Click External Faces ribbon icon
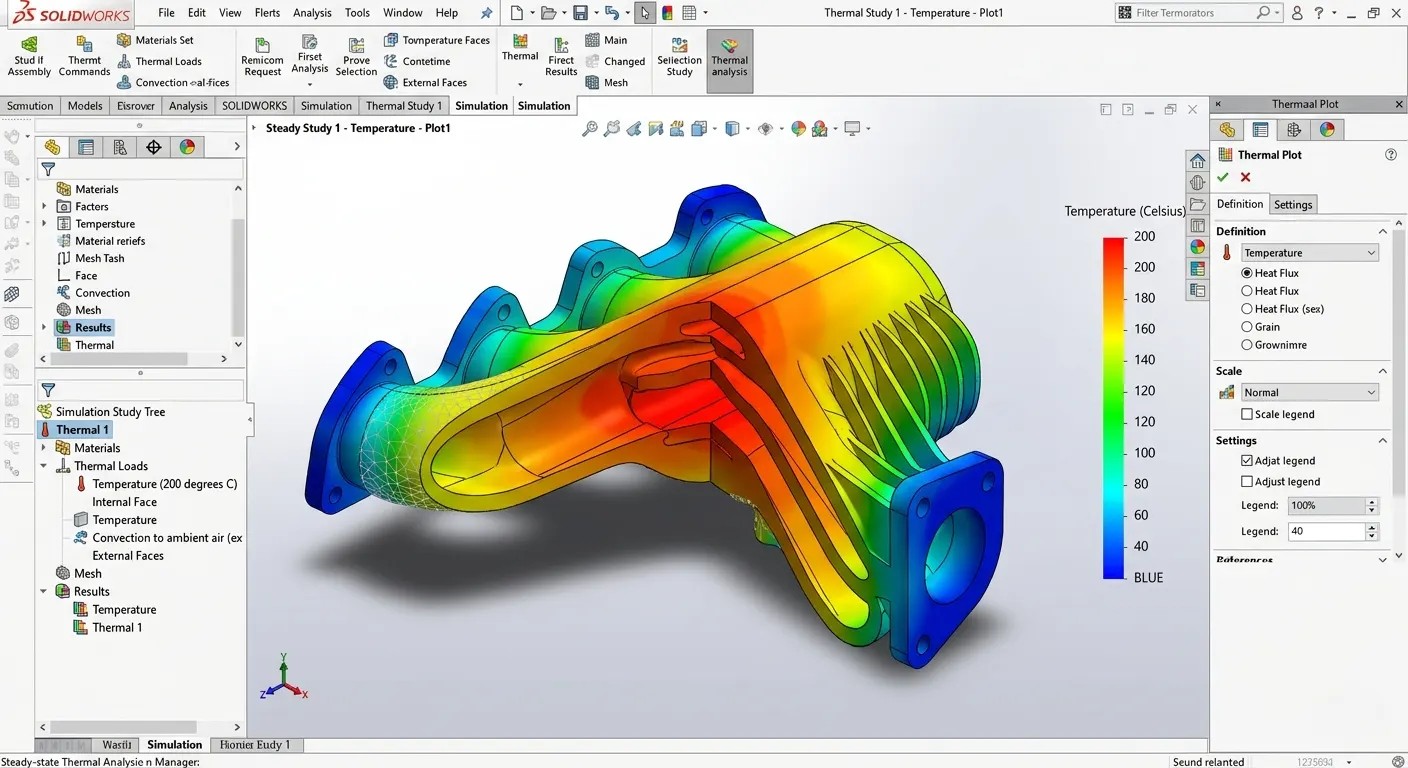Viewport: 1408px width, 768px height. [x=425, y=82]
